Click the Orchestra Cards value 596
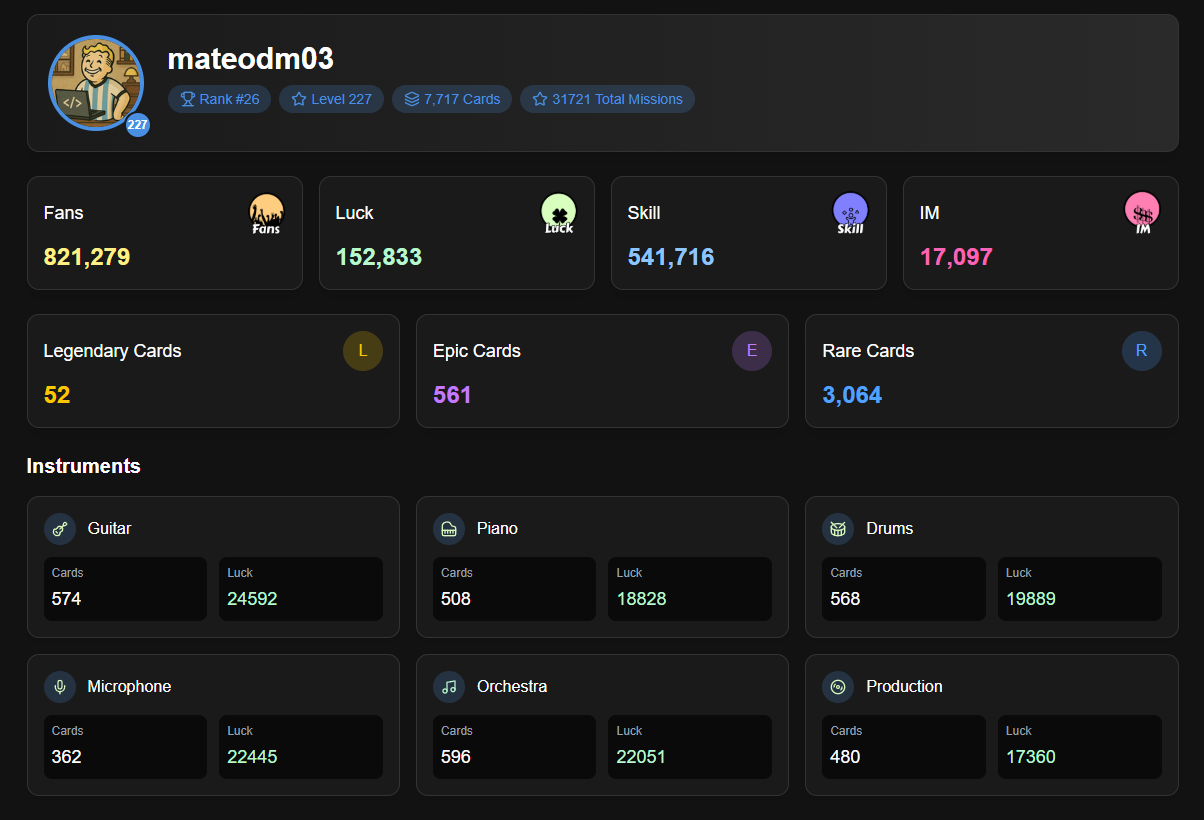The height and width of the screenshot is (820, 1204). tap(456, 757)
